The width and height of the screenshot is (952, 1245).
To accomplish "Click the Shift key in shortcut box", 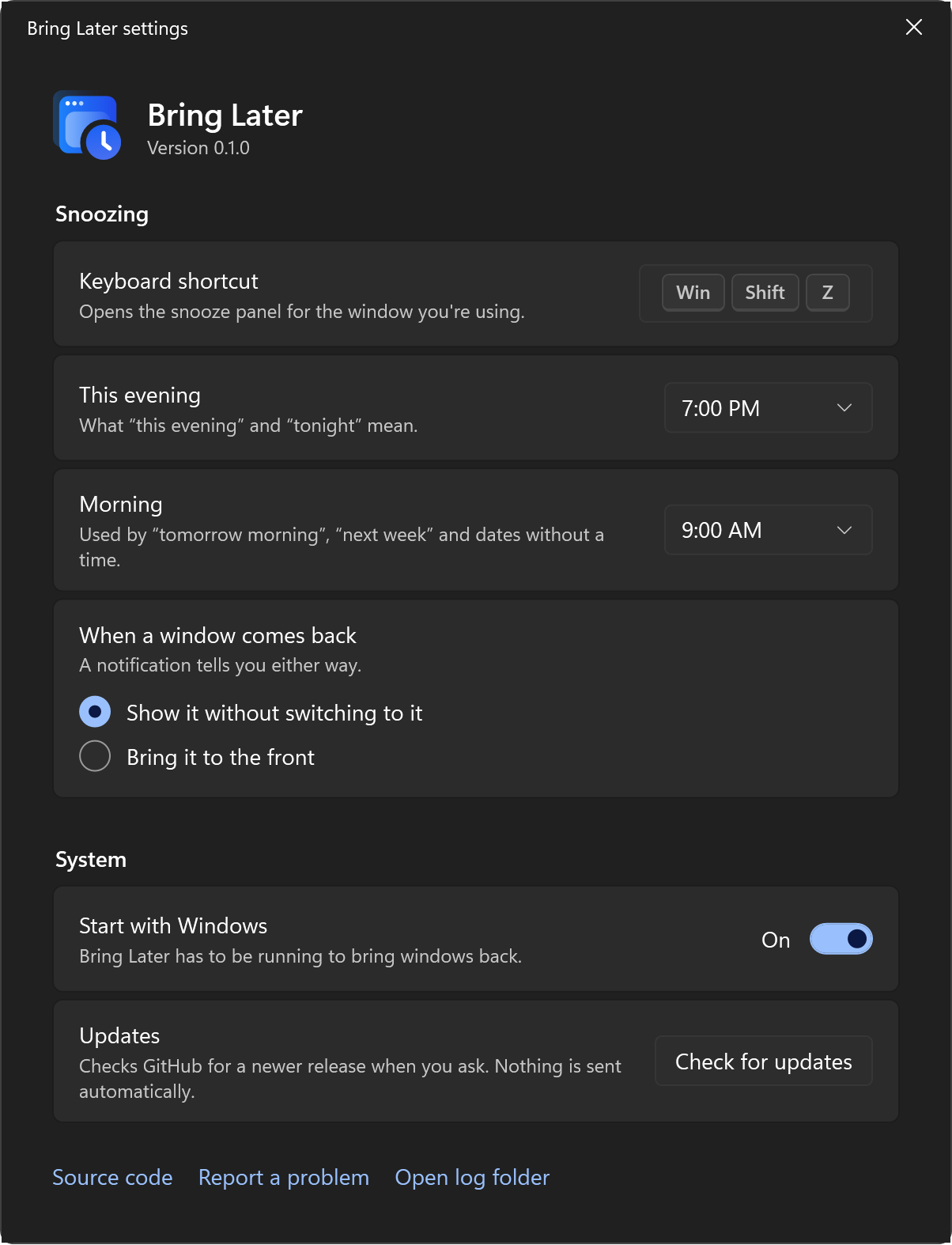I will pyautogui.click(x=765, y=293).
